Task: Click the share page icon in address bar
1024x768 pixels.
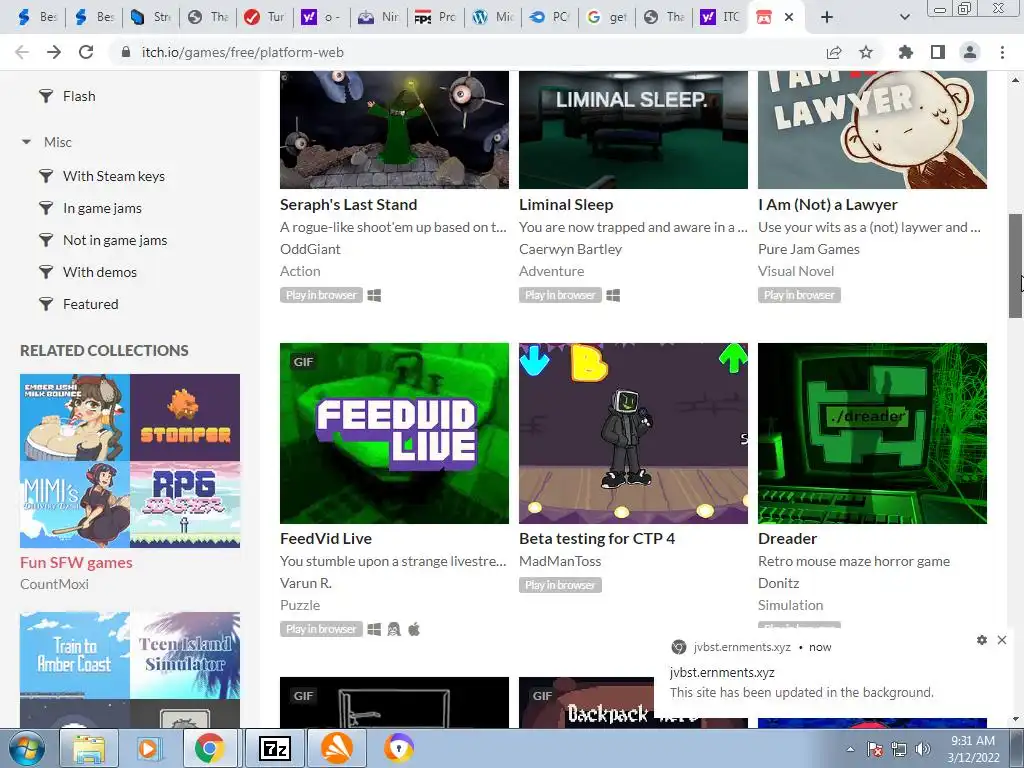Action: click(x=834, y=52)
